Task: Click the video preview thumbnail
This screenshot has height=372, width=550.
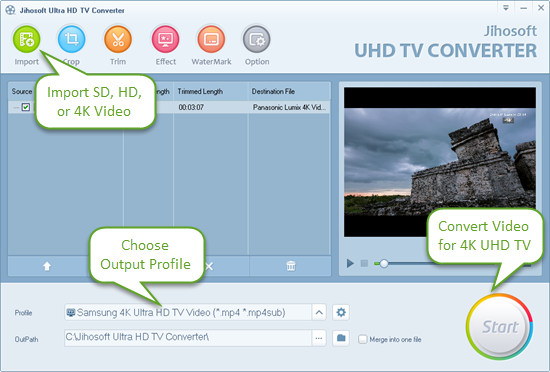Action: point(440,162)
